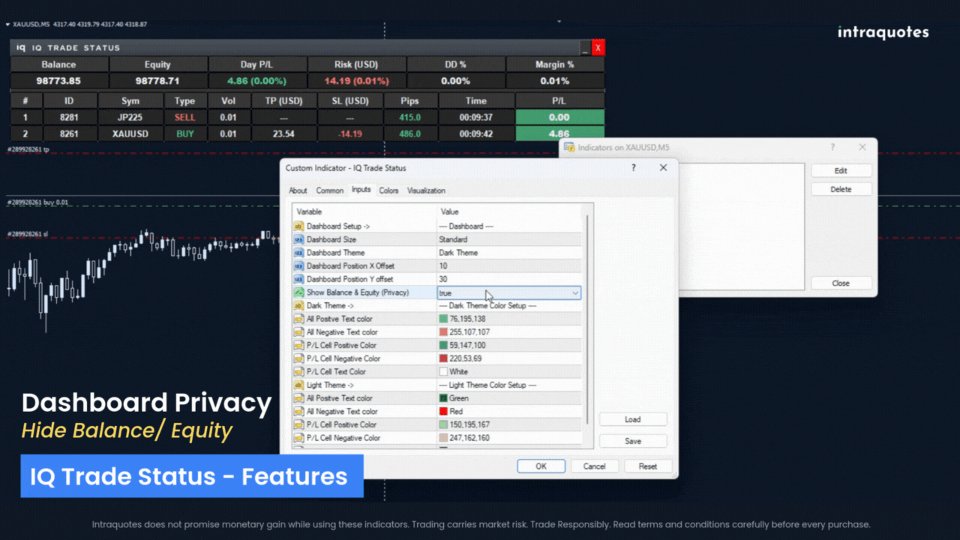The image size is (960, 540).
Task: Click the Indicators on XAUUSD,M5 title icon
Action: [569, 148]
